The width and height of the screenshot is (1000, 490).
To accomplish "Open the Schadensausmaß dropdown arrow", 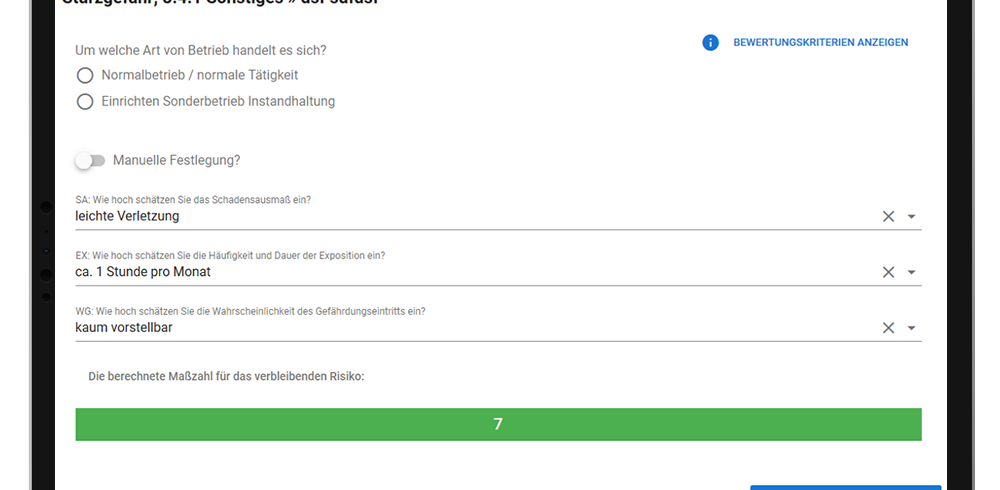I will [911, 217].
